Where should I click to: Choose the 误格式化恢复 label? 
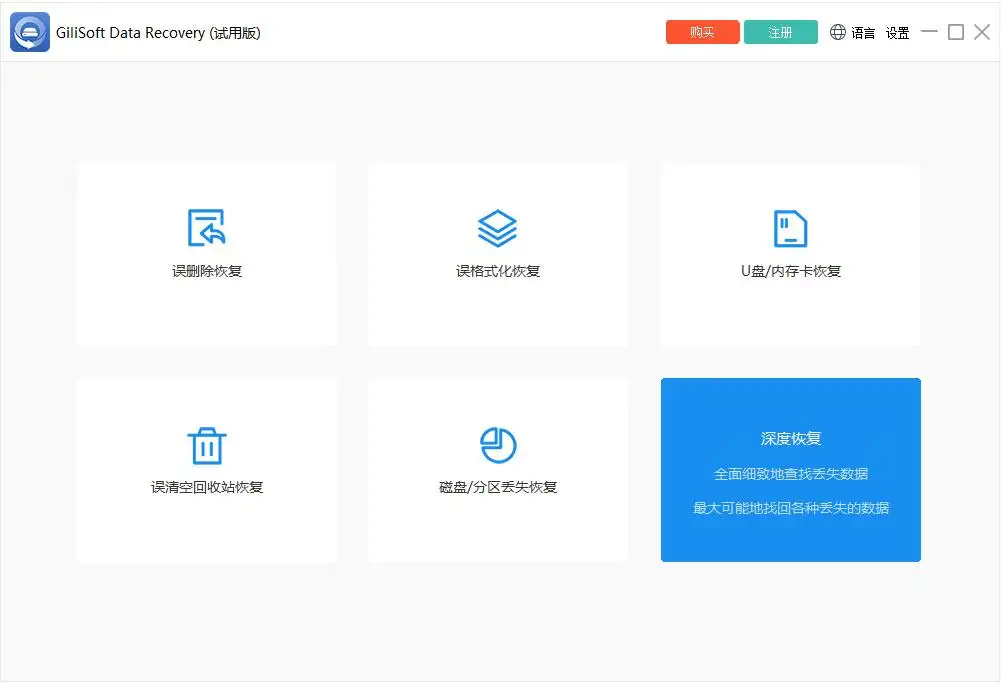point(498,271)
